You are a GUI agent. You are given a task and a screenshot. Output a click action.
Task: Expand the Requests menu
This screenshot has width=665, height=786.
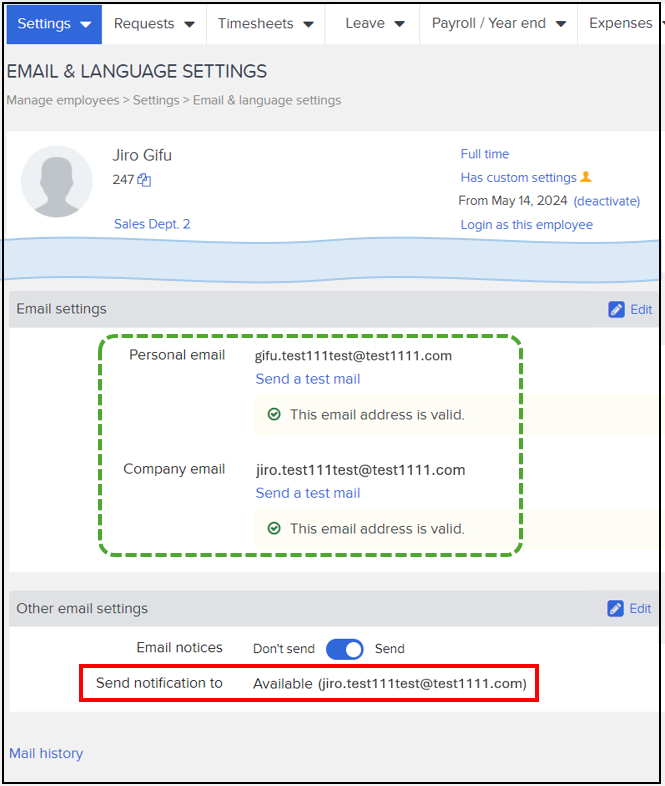[x=153, y=23]
